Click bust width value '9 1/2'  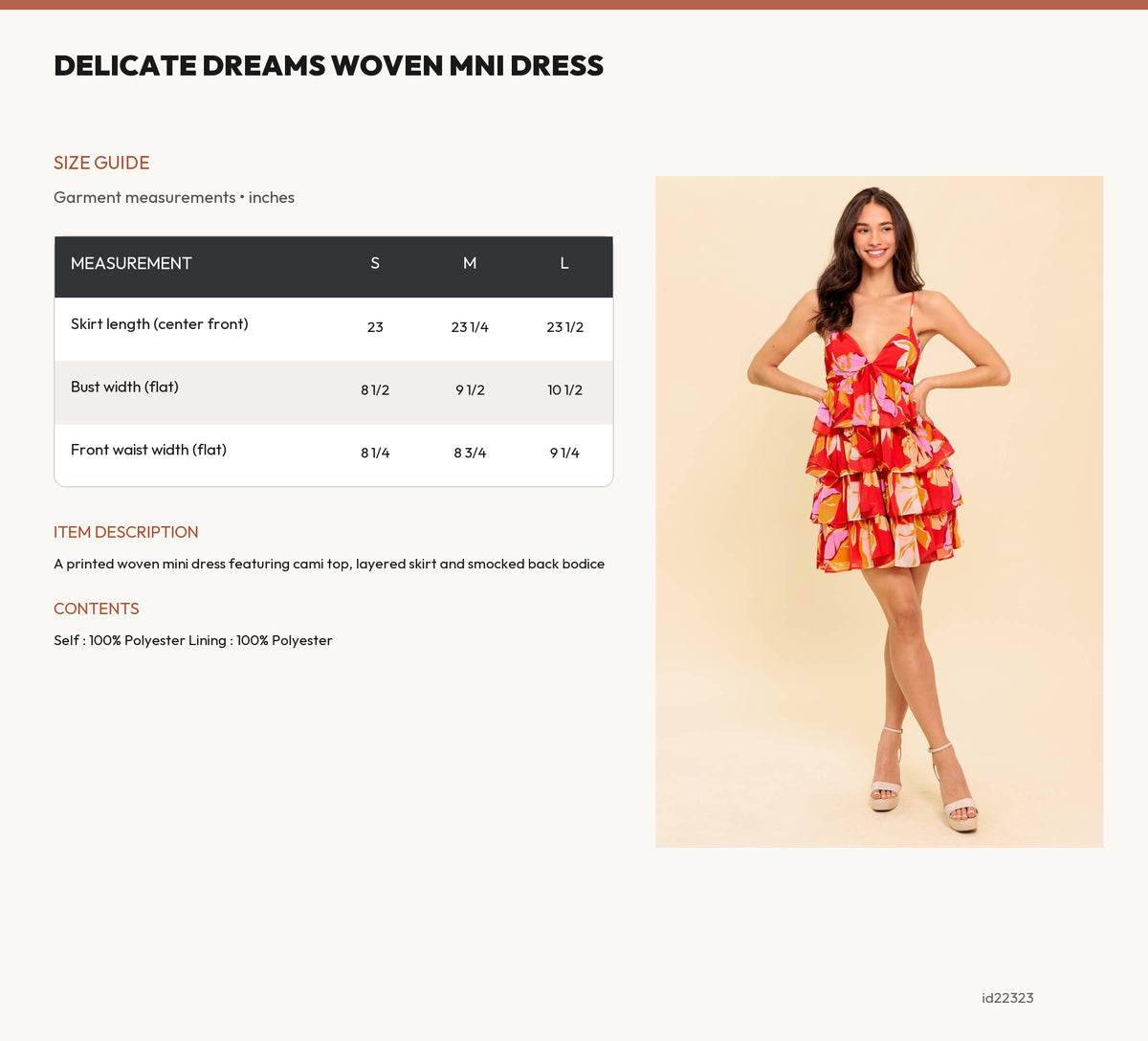click(x=470, y=390)
